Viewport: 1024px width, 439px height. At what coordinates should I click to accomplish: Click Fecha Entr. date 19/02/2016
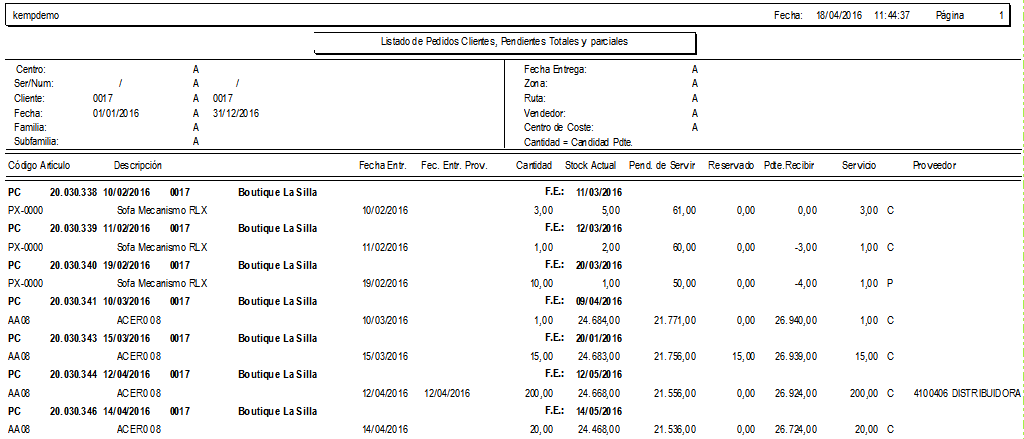click(385, 284)
